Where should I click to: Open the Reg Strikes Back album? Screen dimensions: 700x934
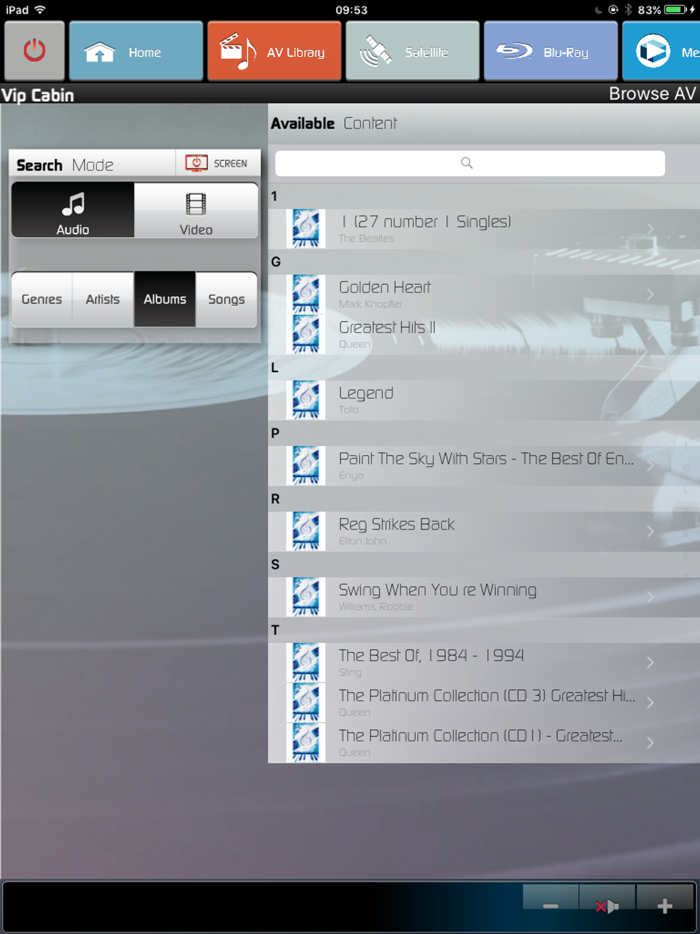click(484, 531)
